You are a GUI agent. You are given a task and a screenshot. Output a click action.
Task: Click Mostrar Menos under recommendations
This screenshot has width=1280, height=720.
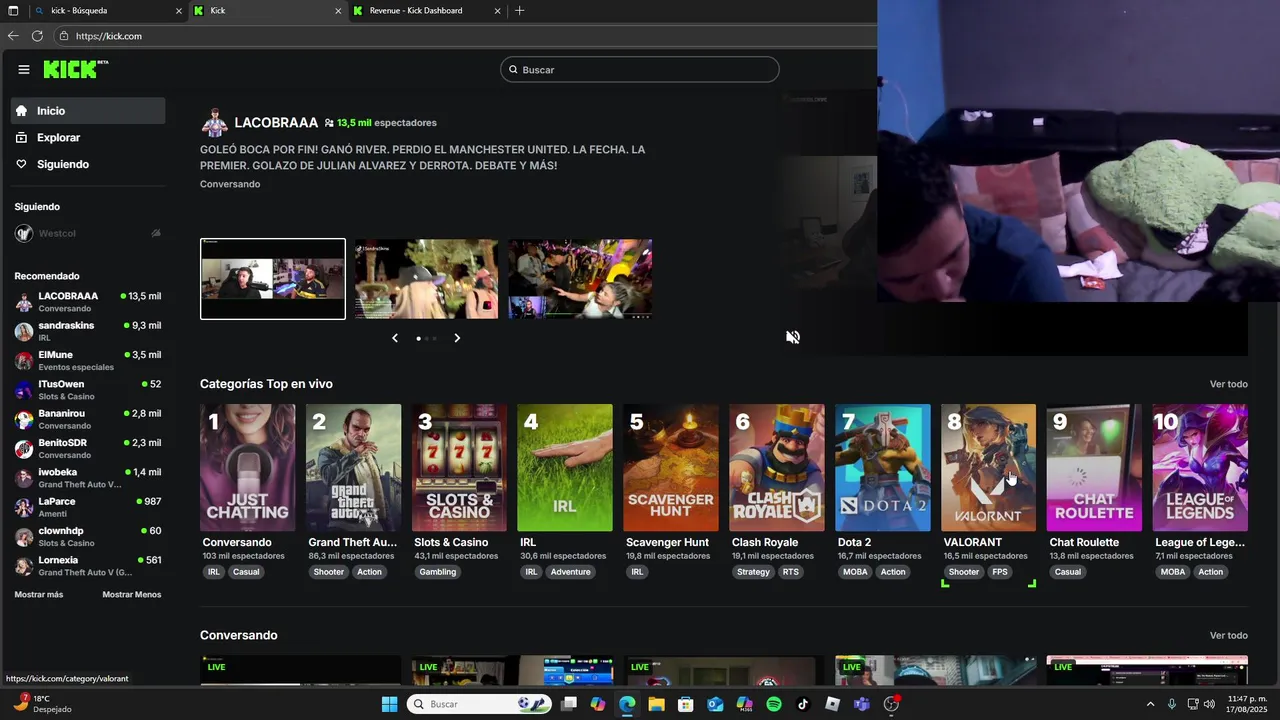pyautogui.click(x=131, y=594)
